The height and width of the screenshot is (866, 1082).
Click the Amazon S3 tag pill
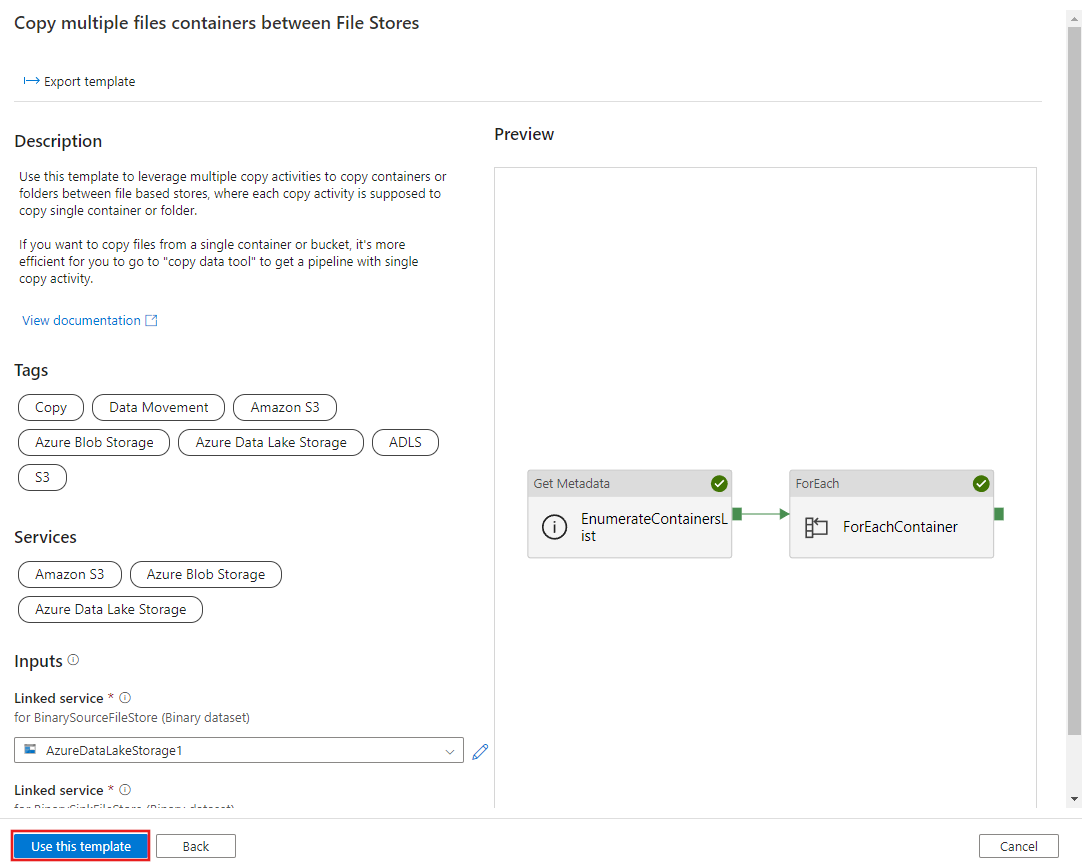(285, 408)
